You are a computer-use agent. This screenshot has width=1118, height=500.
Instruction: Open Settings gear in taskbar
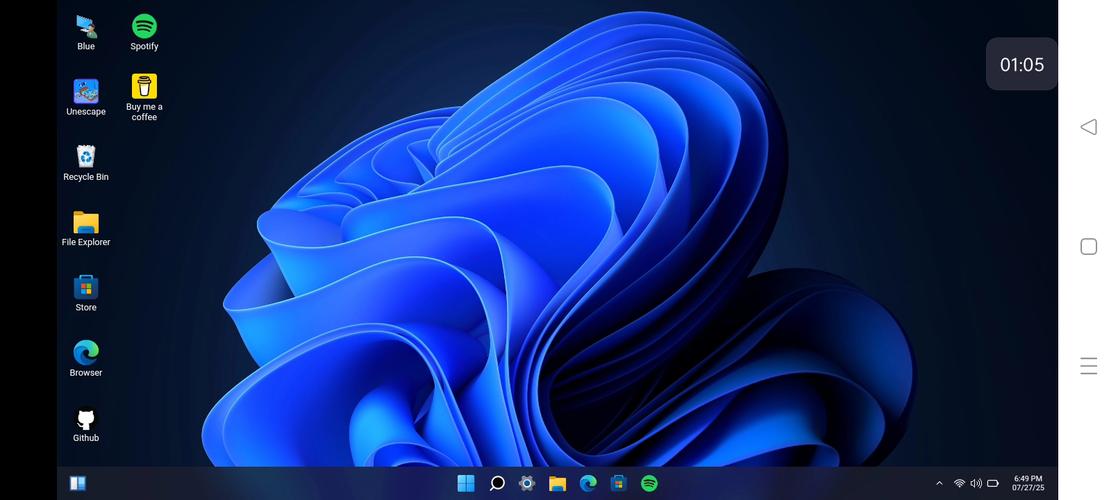coord(527,484)
